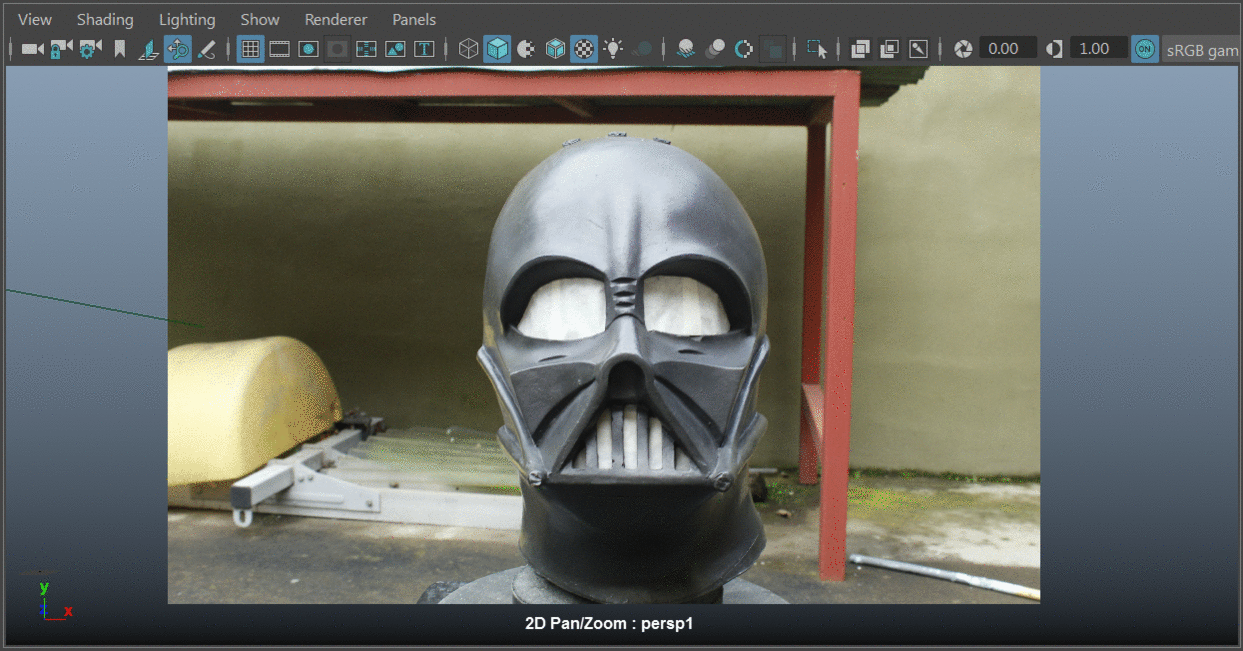Toggle the Lock Camera icon
The width and height of the screenshot is (1243, 651).
[x=62, y=48]
